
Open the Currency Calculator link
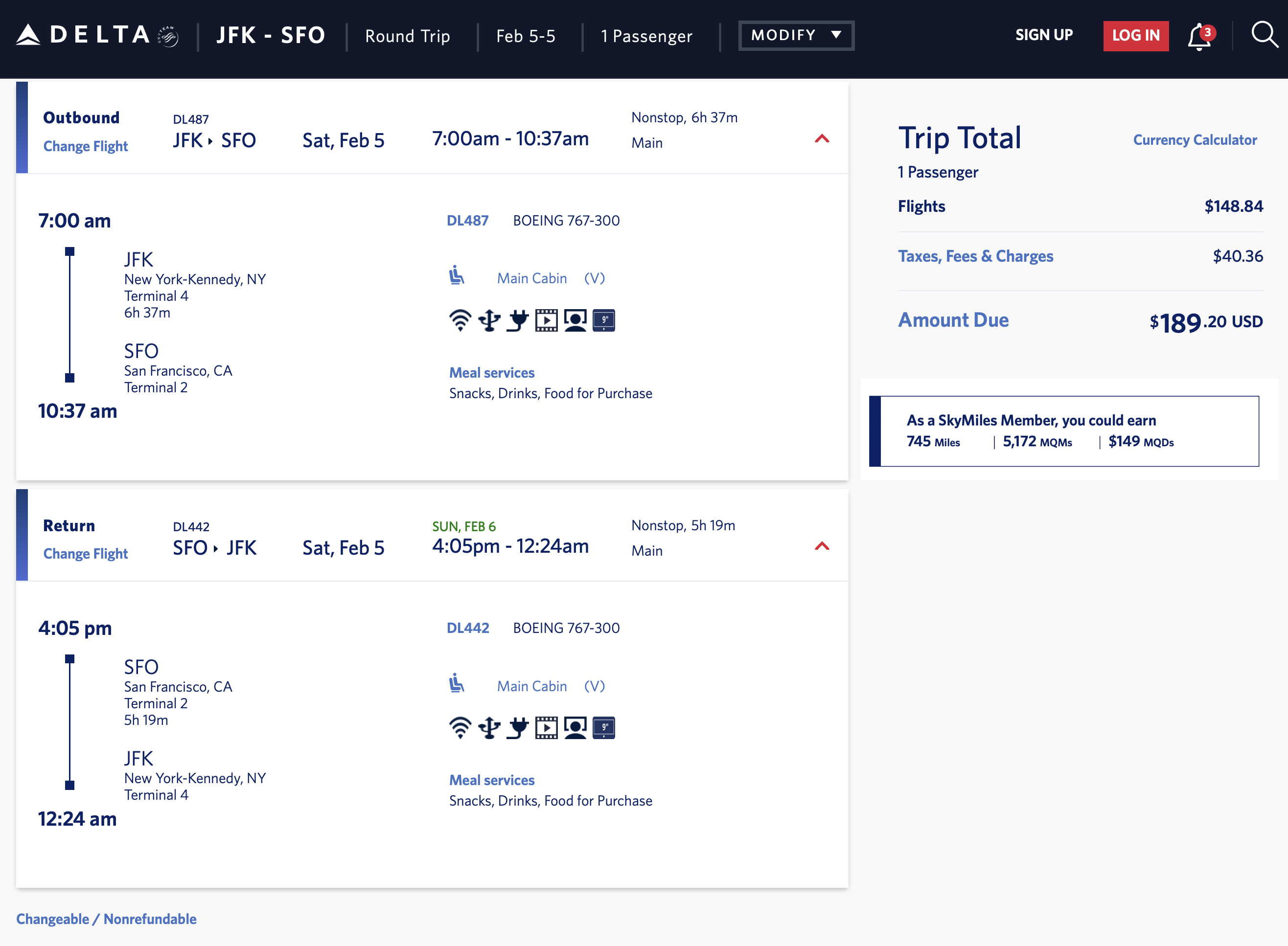[x=1195, y=140]
